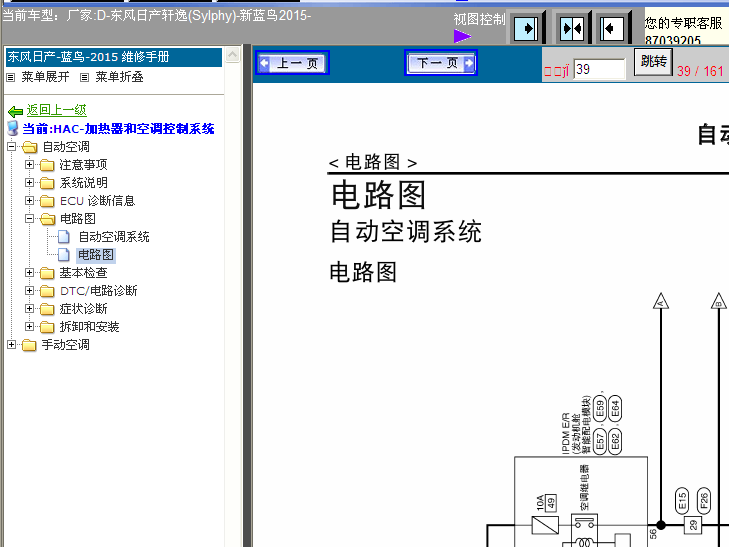Click the 菜单展开 list icon
Screen dimensions: 729x547
pyautogui.click(x=10, y=78)
